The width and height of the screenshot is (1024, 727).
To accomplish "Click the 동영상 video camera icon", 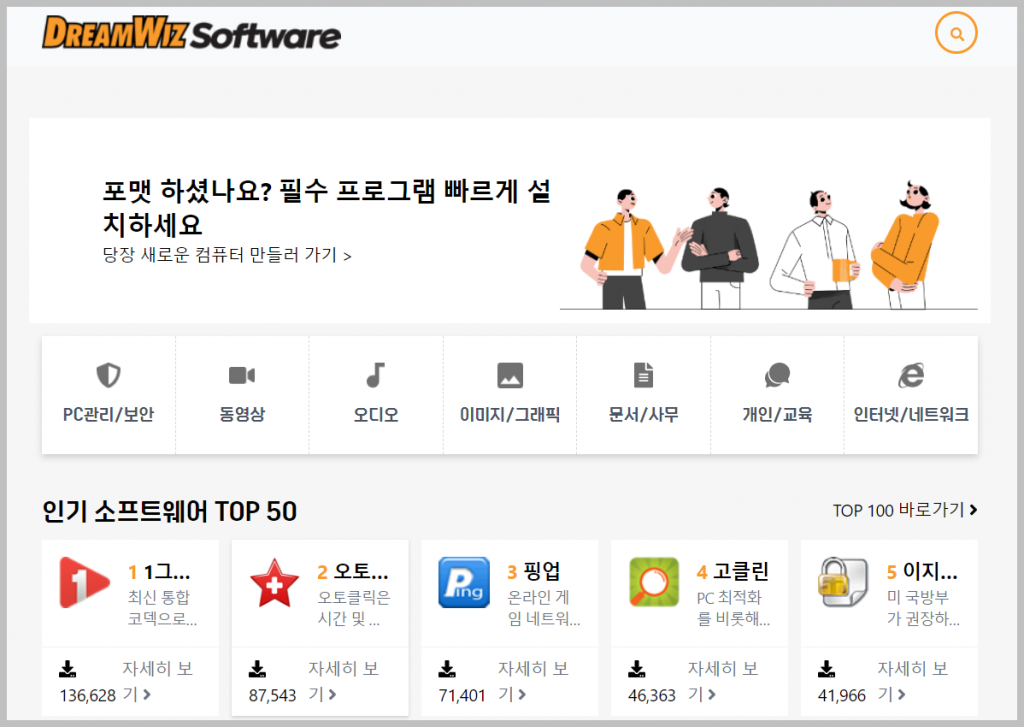I will tap(242, 375).
